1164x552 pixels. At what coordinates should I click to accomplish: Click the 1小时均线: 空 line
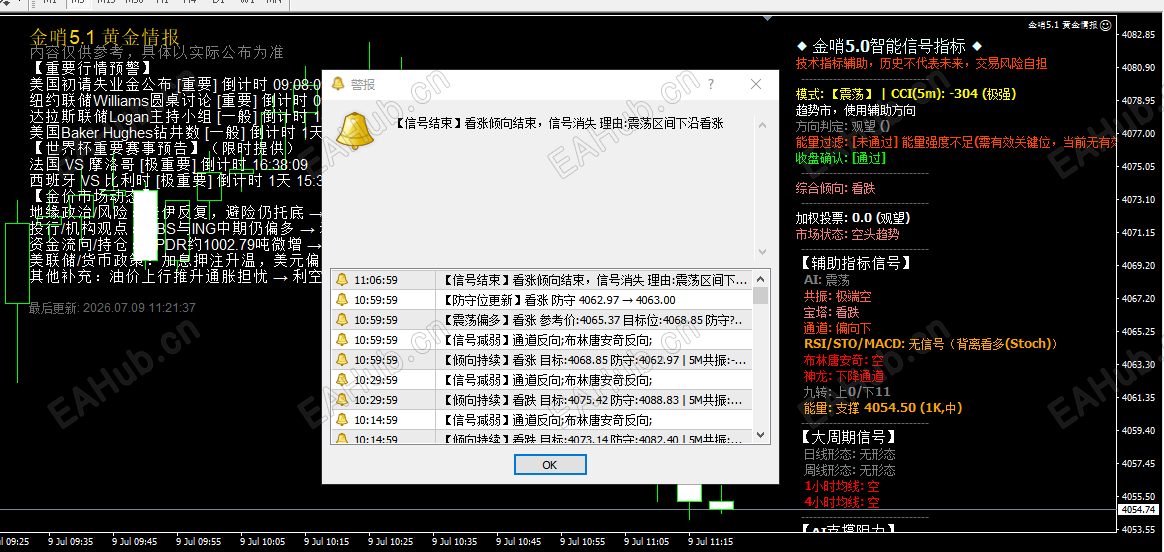[841, 487]
